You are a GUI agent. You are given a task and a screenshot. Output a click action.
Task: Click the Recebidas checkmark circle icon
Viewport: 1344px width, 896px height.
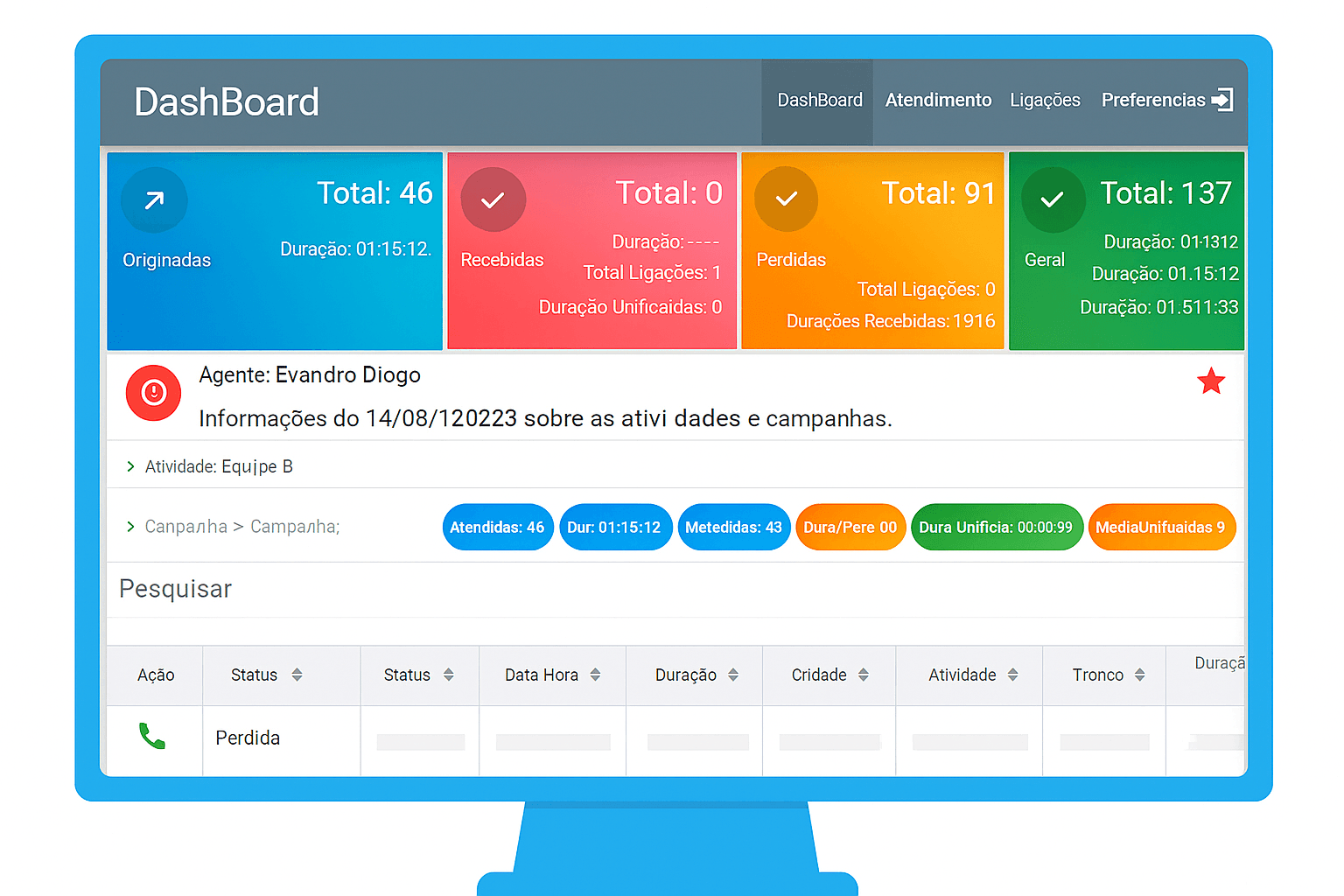coord(493,200)
